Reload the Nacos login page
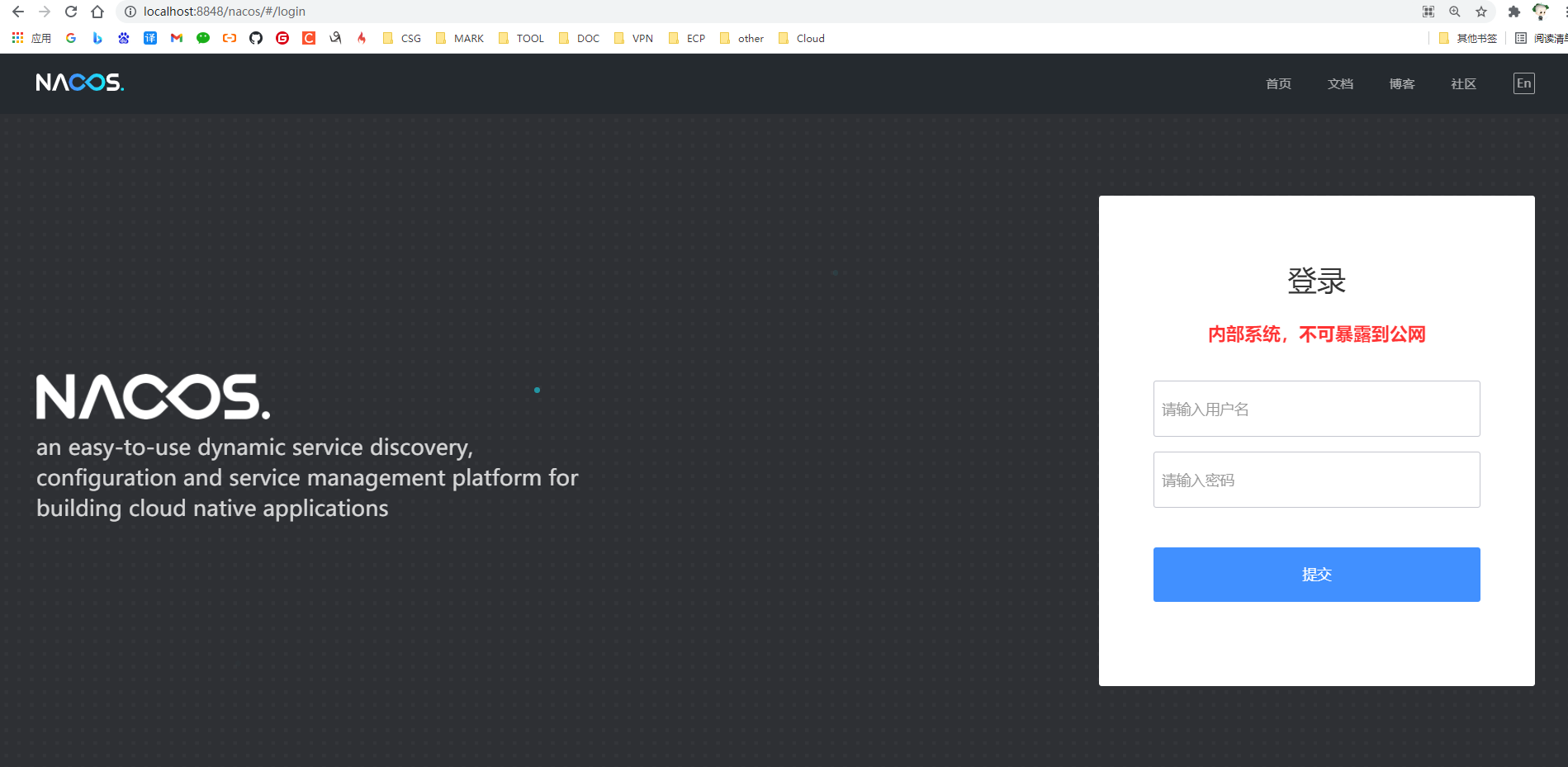The height and width of the screenshot is (767, 1568). (71, 12)
